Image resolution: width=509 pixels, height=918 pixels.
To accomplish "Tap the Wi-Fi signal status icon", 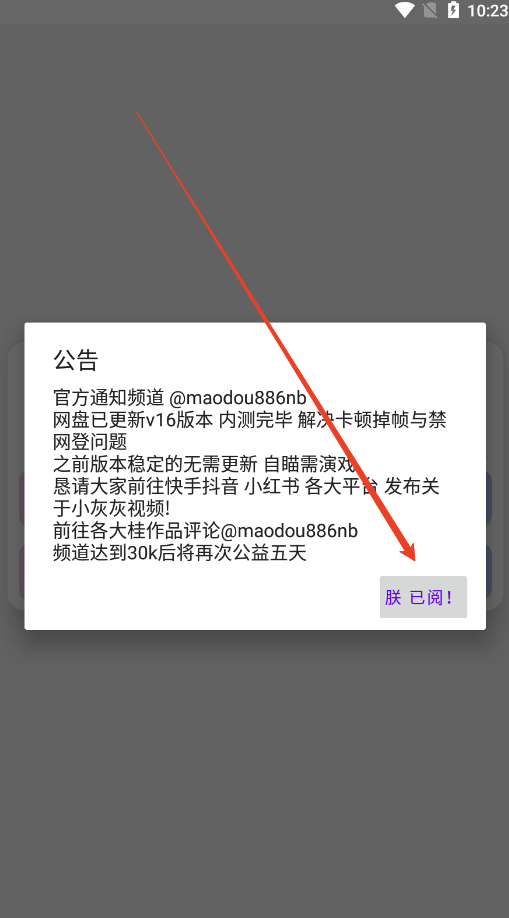I will (x=405, y=10).
